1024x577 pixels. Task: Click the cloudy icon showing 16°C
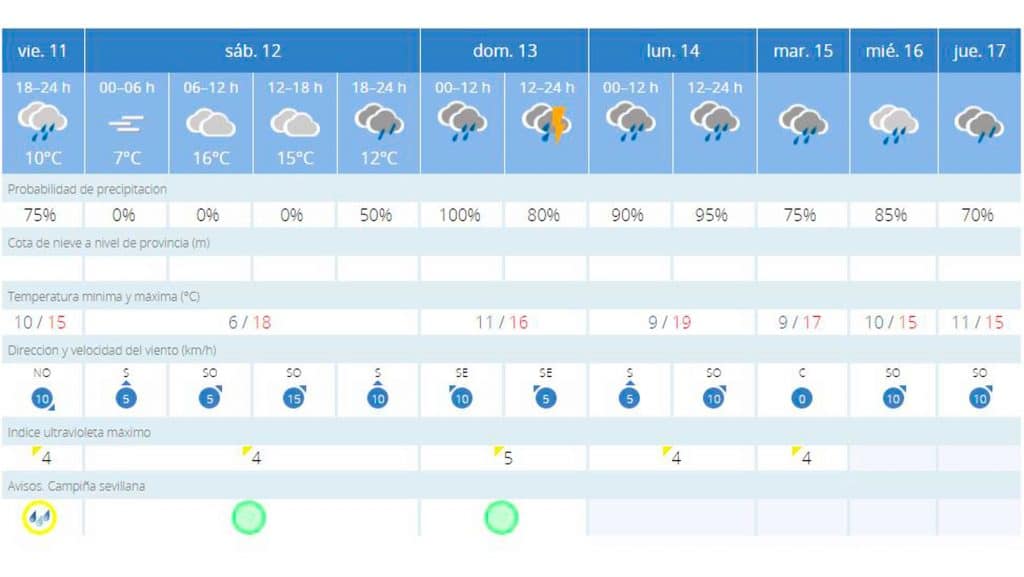(x=210, y=123)
